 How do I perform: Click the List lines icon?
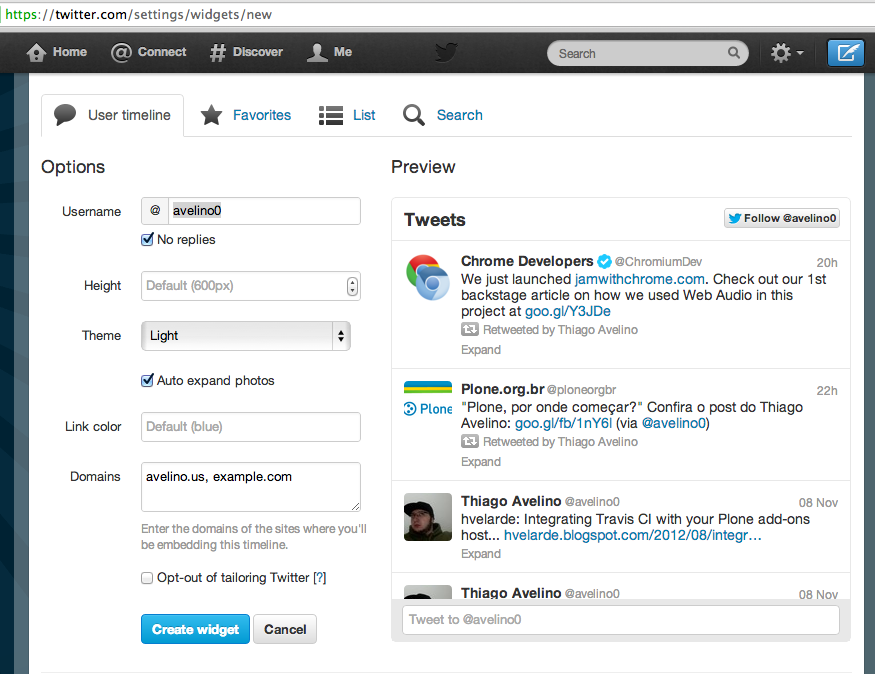[331, 115]
